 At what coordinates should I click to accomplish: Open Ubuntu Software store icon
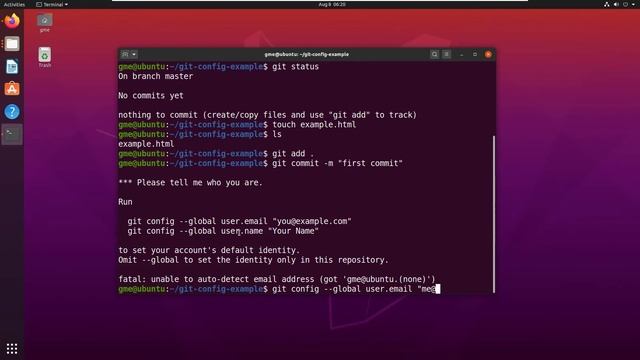[x=12, y=89]
